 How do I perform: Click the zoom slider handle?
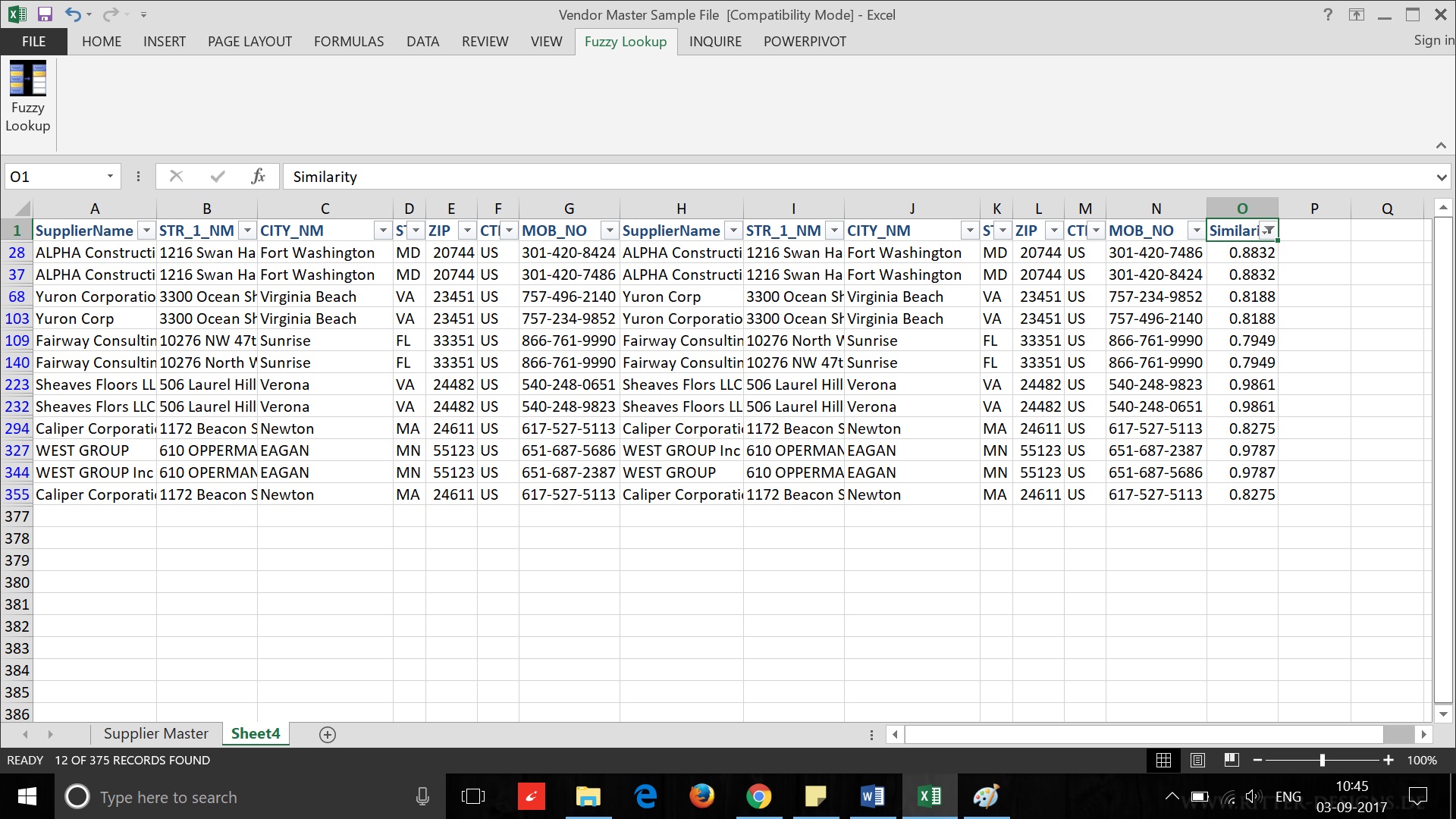tap(1322, 760)
